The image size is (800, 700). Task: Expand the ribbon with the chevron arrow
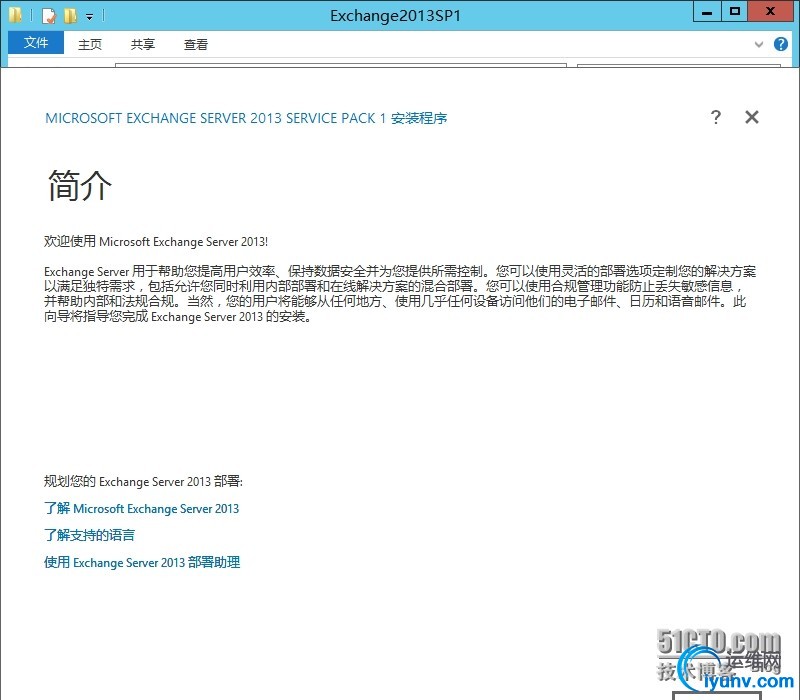coord(759,44)
